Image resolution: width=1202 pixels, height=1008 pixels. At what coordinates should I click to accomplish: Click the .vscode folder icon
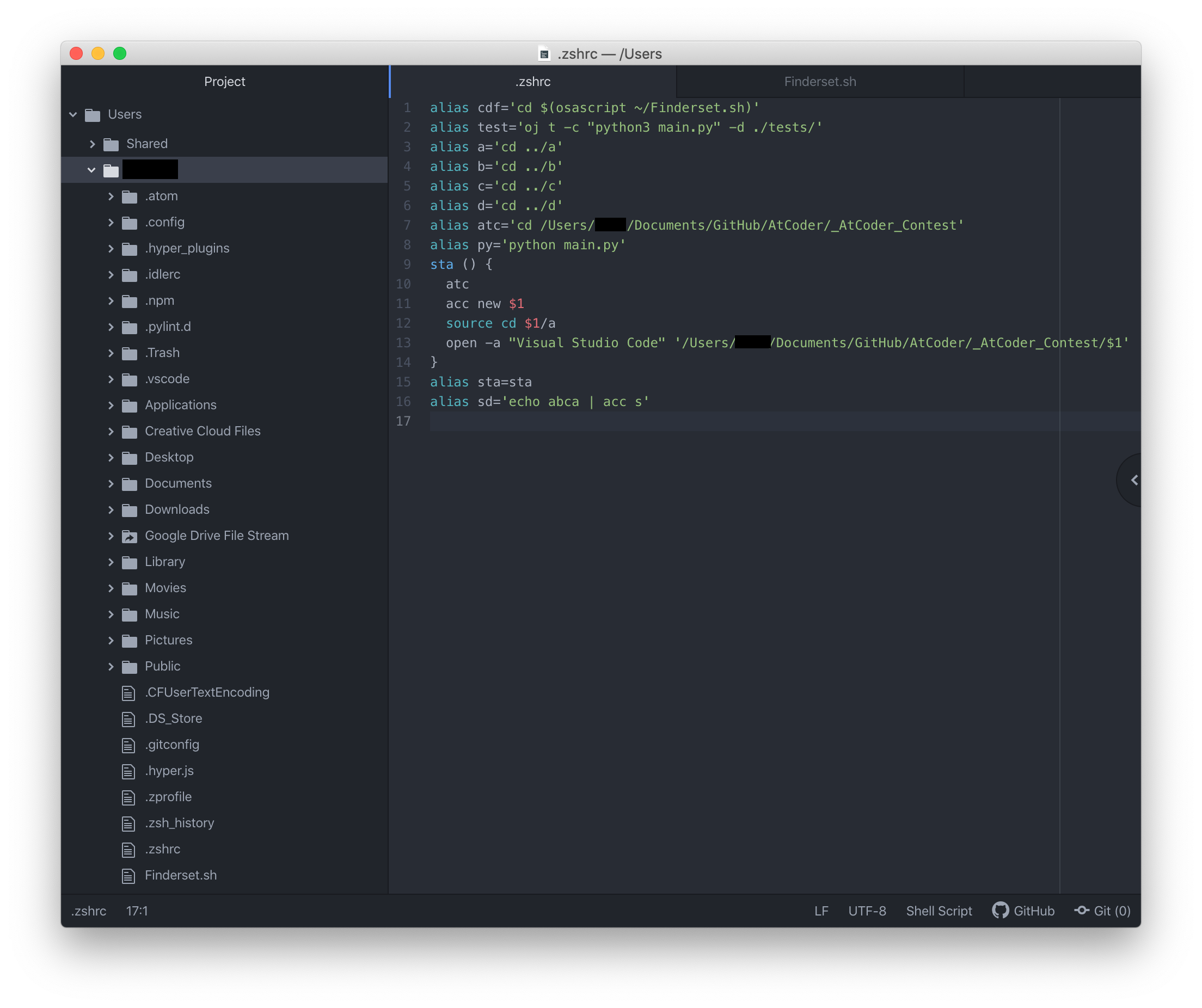[130, 379]
